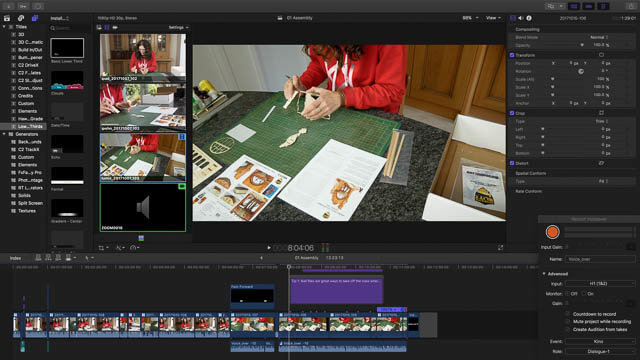The image size is (640, 360).
Task: Collapse the Generators tree category
Action: 4,134
